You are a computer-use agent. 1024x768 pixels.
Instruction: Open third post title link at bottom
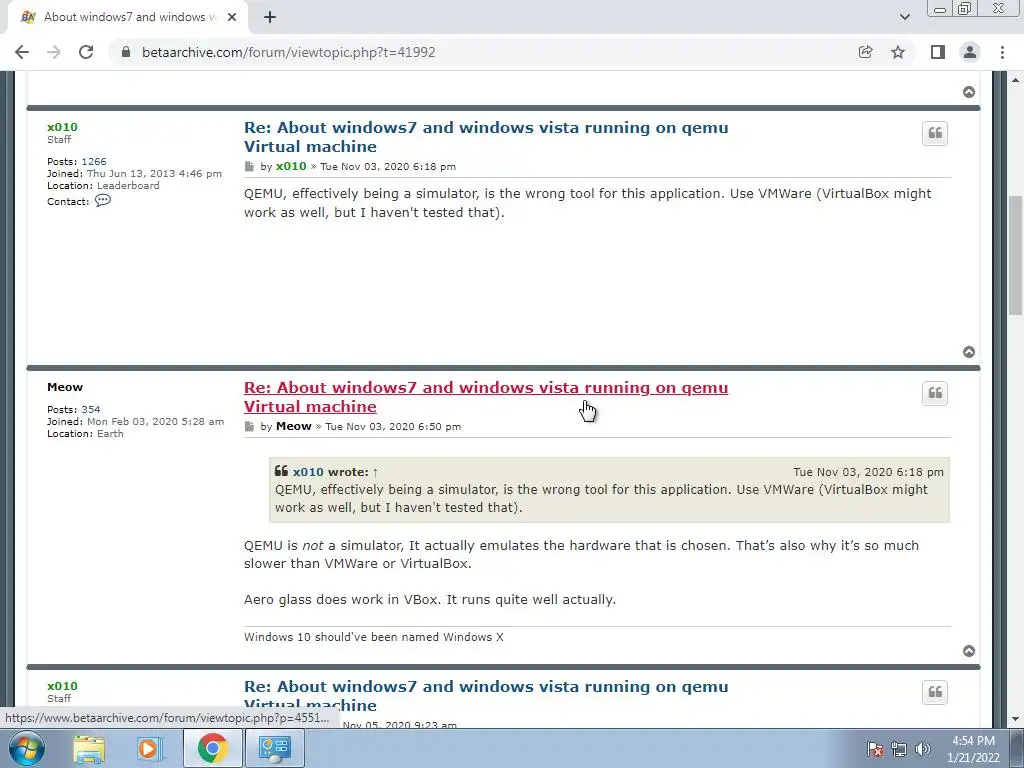(x=486, y=696)
